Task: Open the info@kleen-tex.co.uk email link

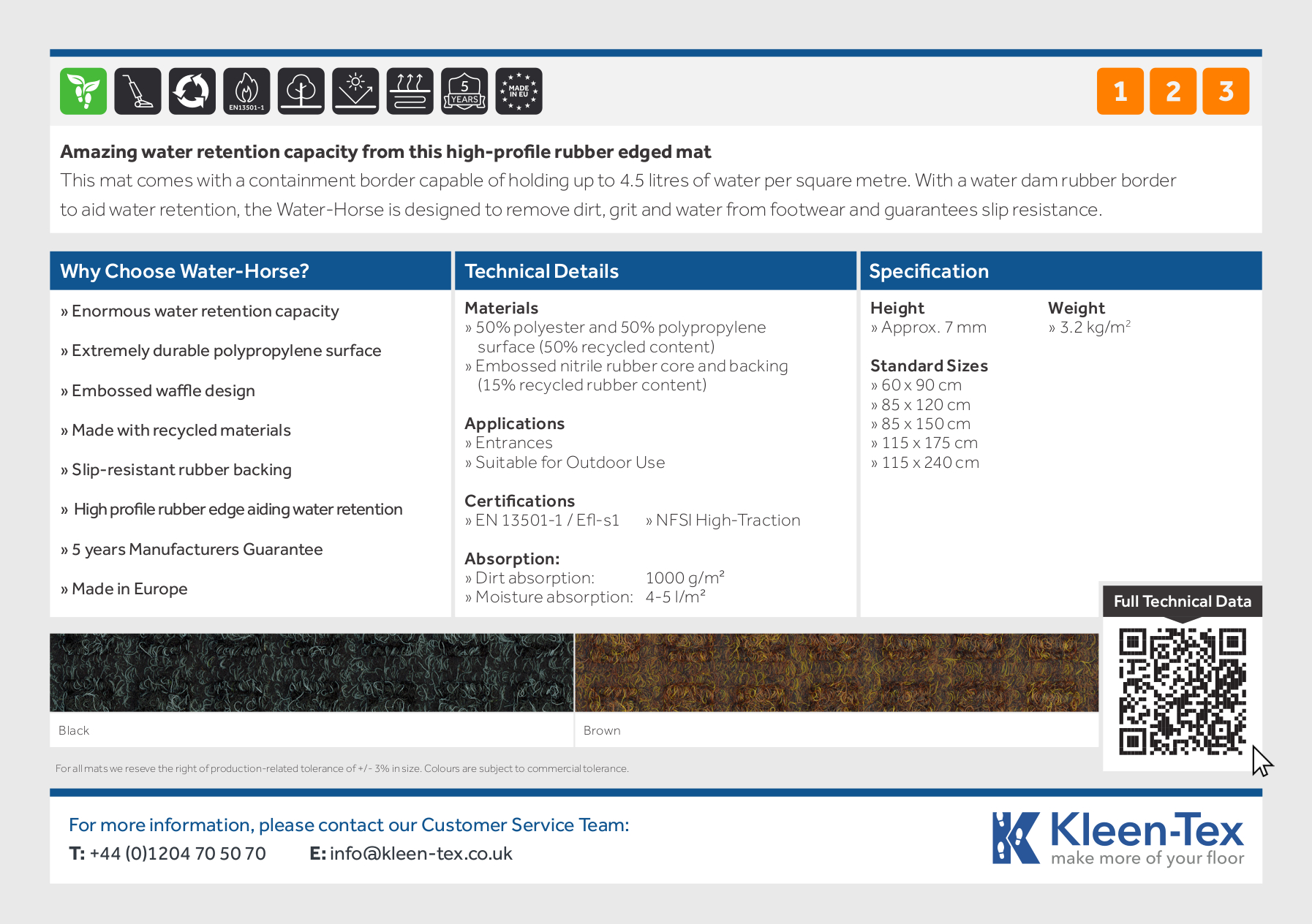Action: (x=421, y=854)
